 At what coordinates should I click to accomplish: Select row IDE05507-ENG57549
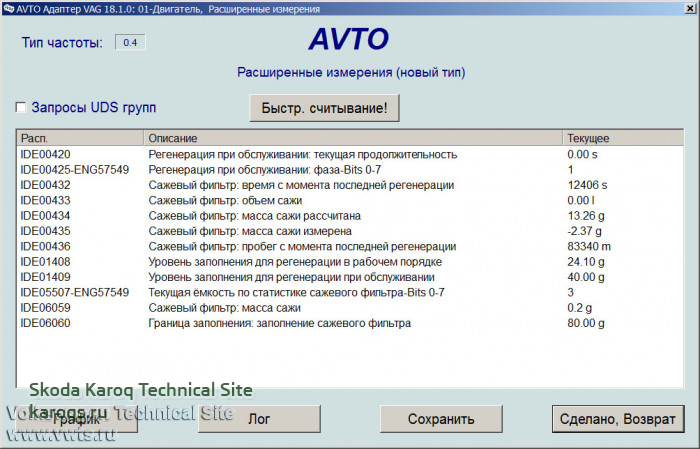(350, 292)
